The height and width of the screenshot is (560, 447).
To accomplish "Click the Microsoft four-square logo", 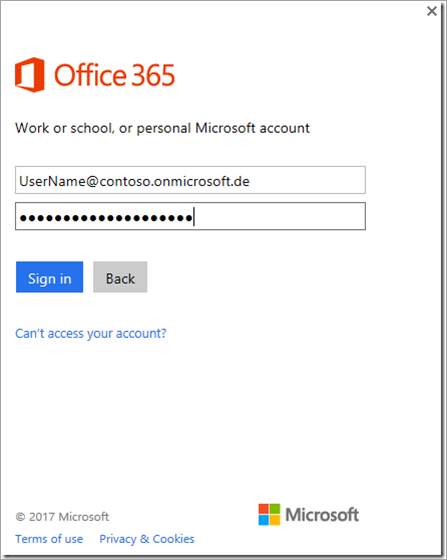I will 269,514.
